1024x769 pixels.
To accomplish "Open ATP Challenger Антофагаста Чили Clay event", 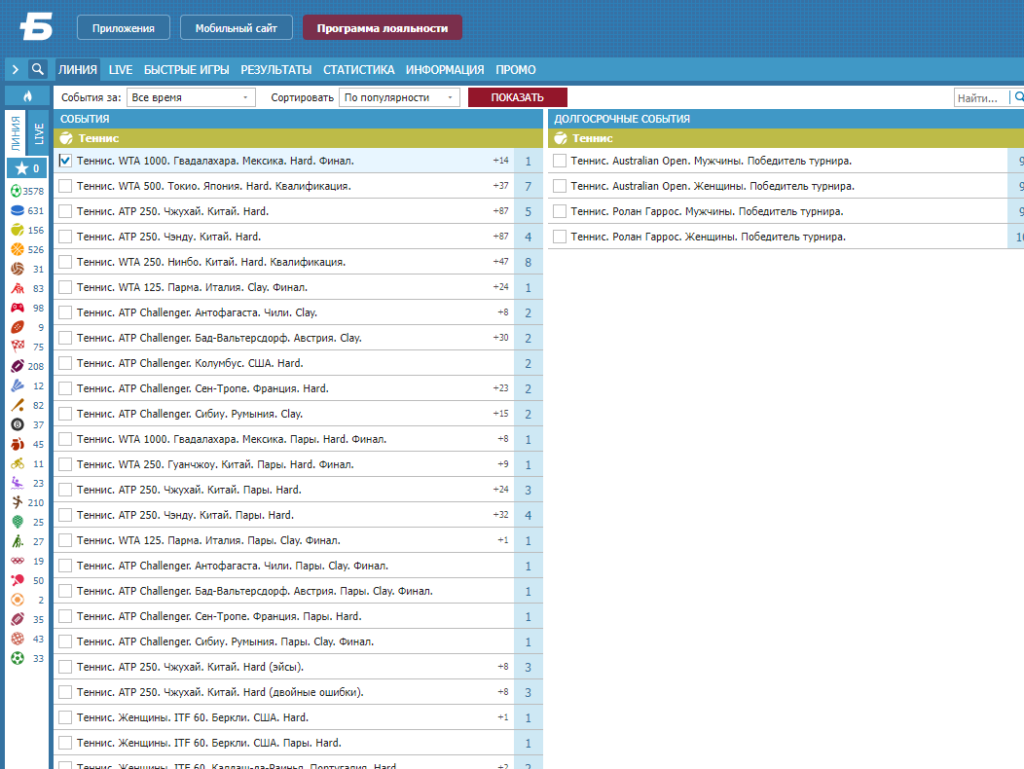I will 197,313.
